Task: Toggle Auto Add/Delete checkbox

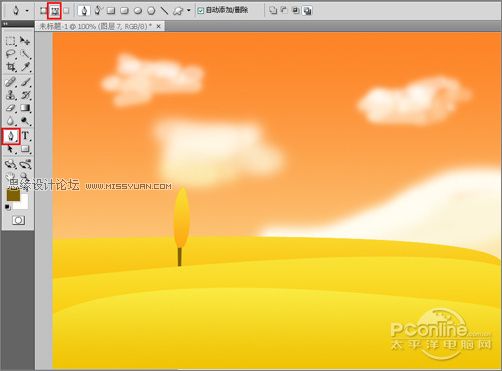Action: pyautogui.click(x=201, y=11)
